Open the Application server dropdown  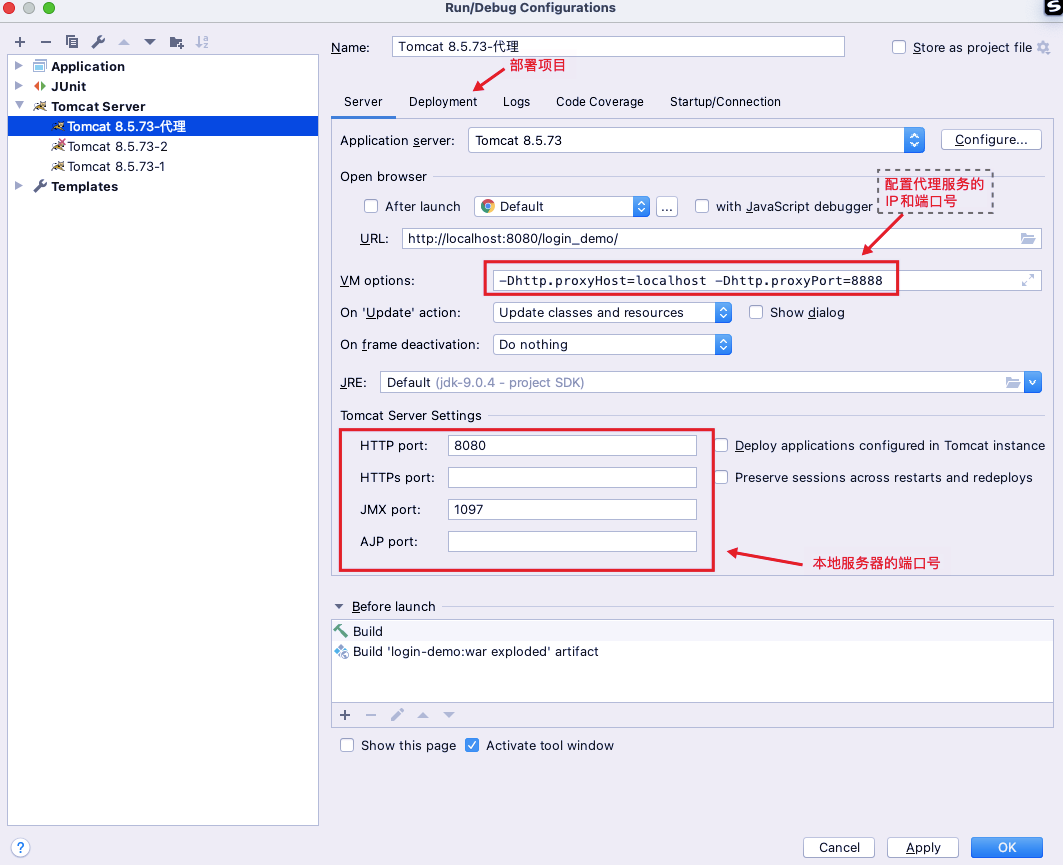914,140
